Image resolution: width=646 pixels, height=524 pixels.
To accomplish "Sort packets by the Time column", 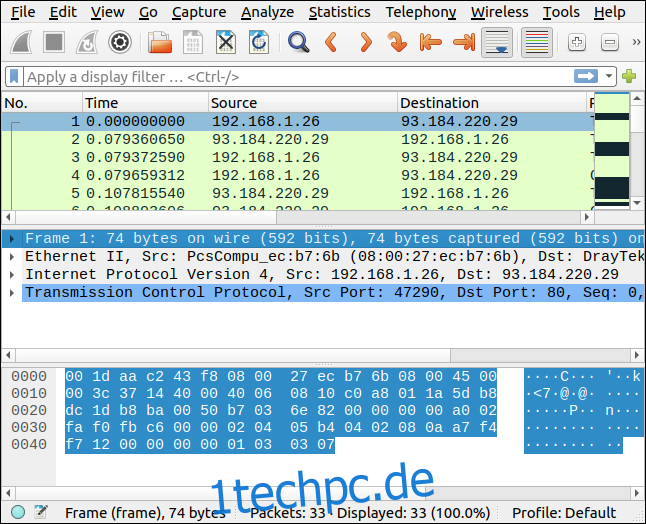I will [145, 103].
